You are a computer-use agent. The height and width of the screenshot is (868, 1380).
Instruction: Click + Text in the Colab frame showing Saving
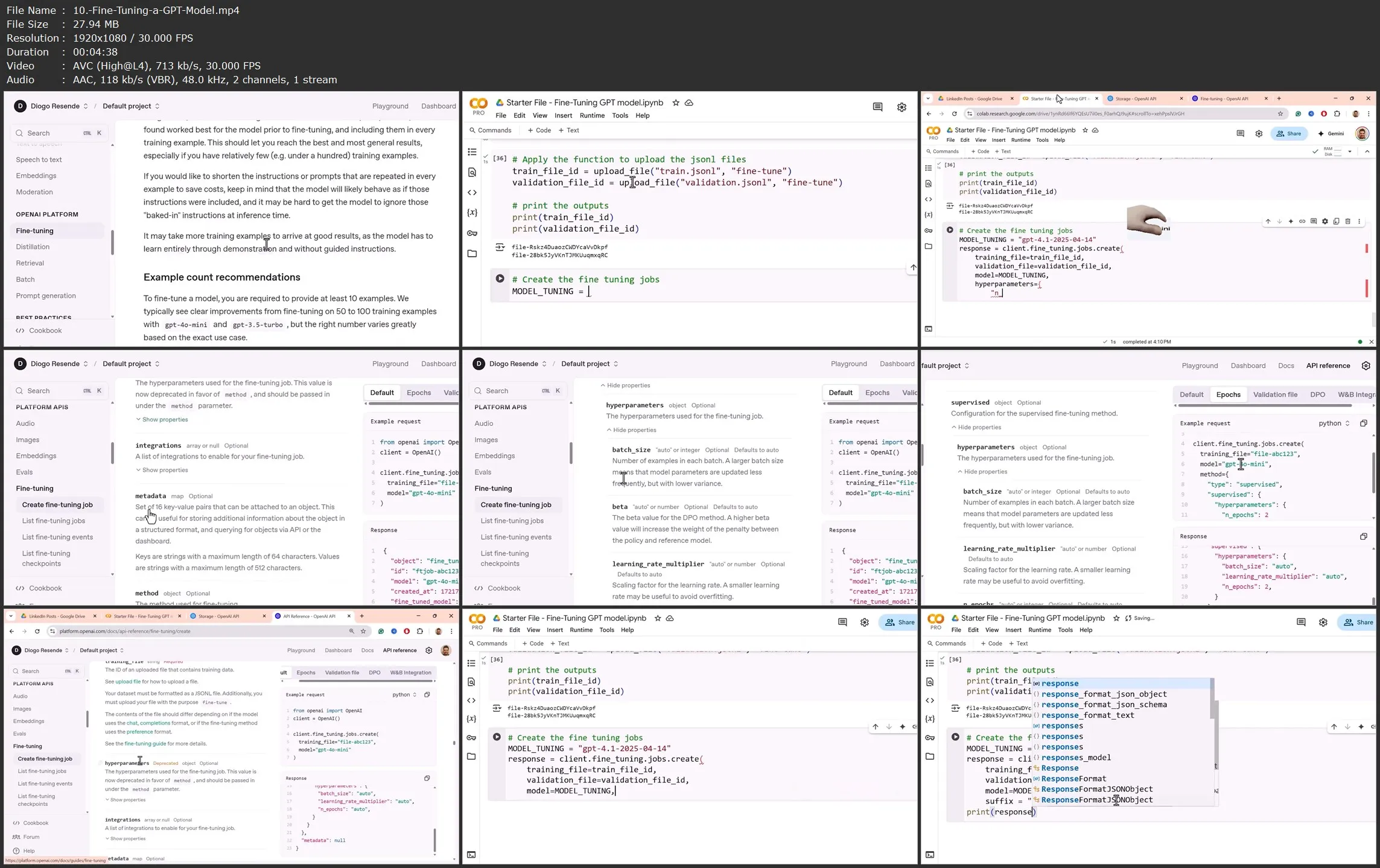1018,644
